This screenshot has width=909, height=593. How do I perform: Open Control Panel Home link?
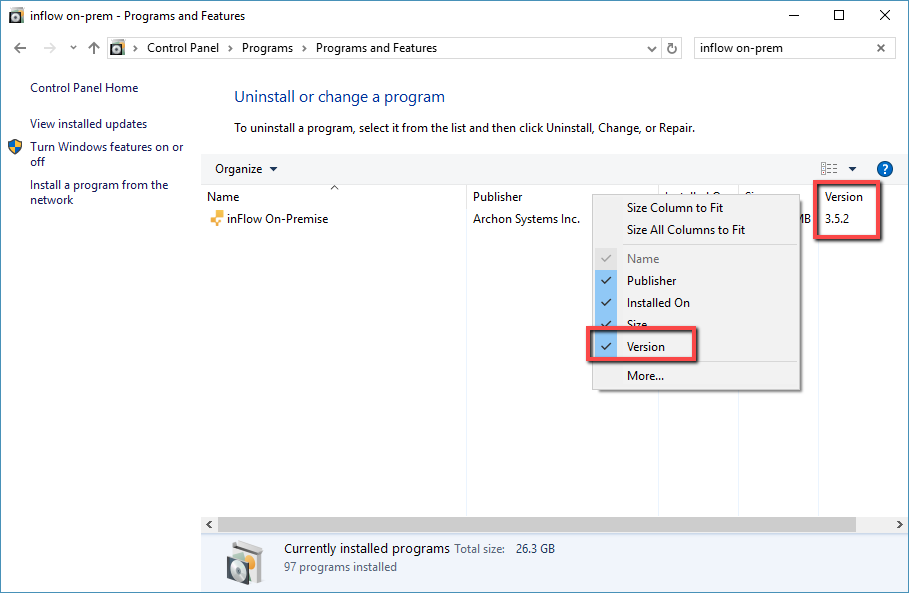[84, 88]
